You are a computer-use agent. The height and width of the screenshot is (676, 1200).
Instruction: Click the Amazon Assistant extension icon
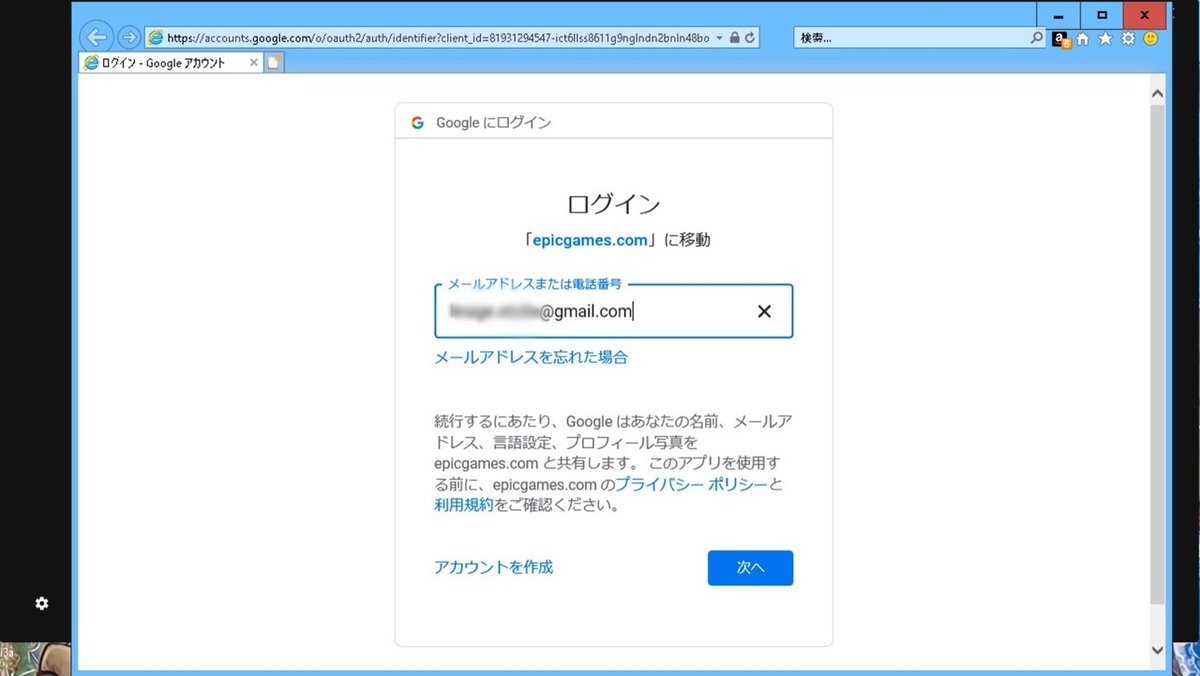click(1059, 38)
